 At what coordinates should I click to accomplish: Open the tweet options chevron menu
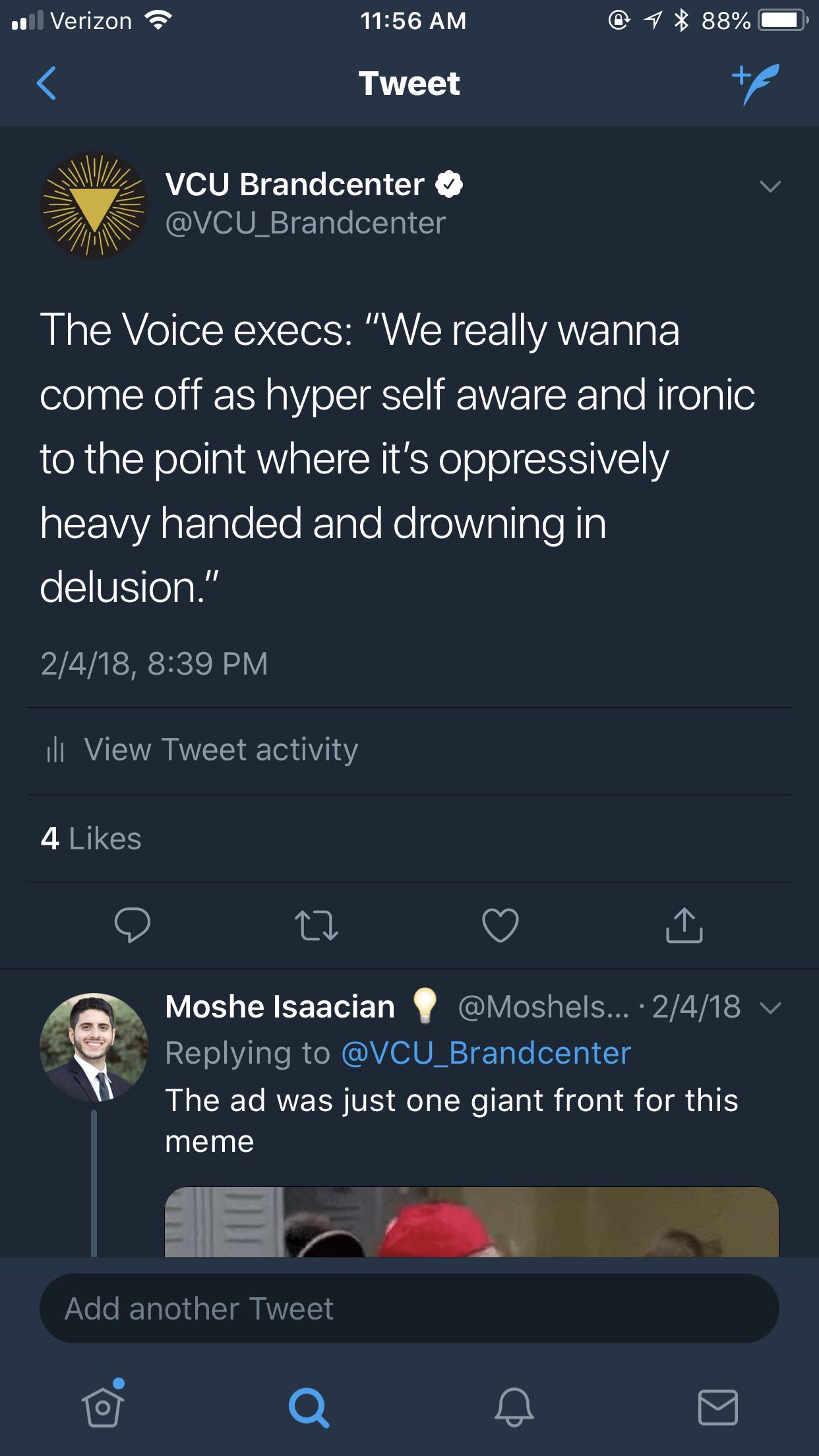click(x=770, y=187)
